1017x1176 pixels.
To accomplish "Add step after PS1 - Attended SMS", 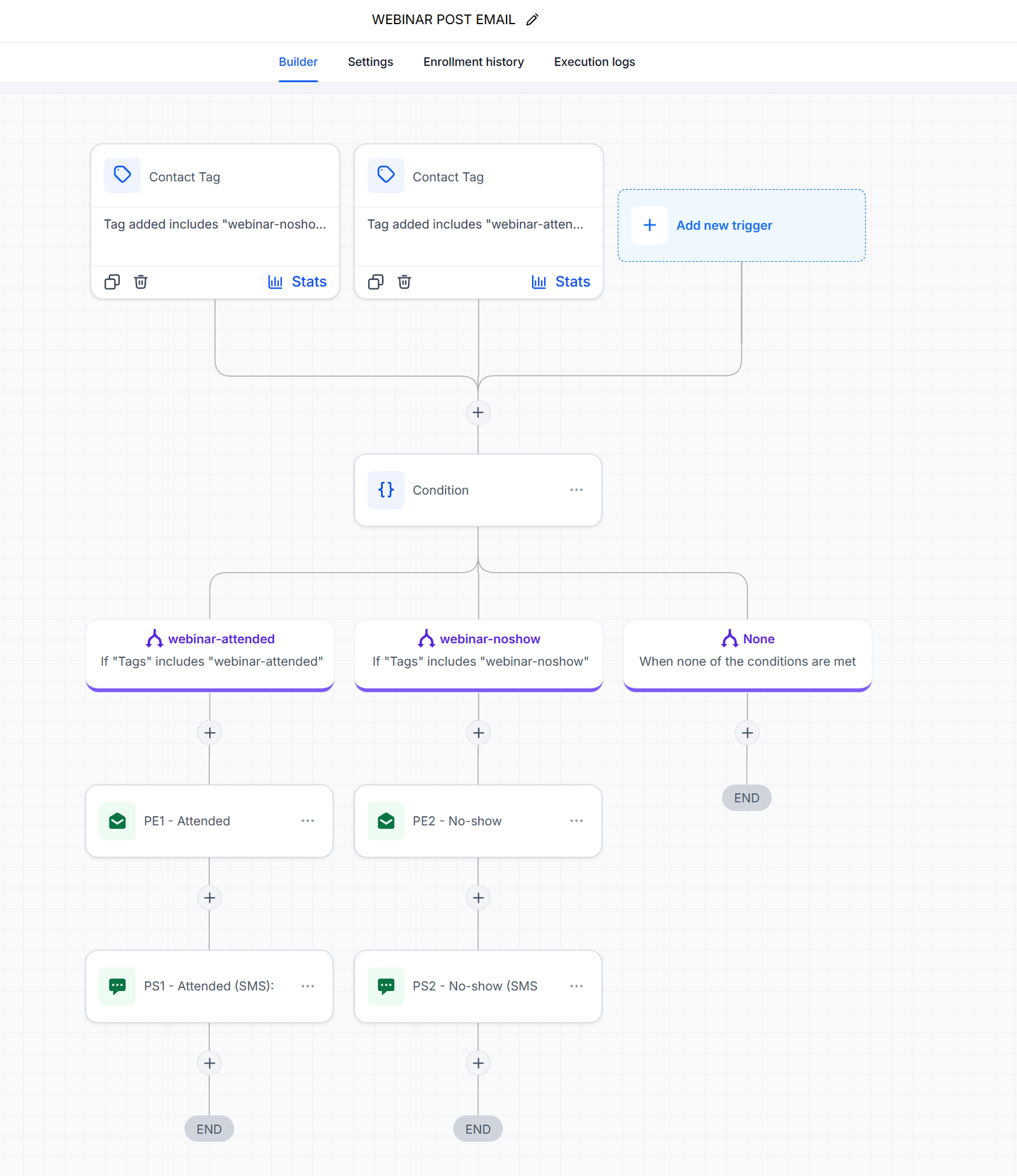I will point(210,1063).
